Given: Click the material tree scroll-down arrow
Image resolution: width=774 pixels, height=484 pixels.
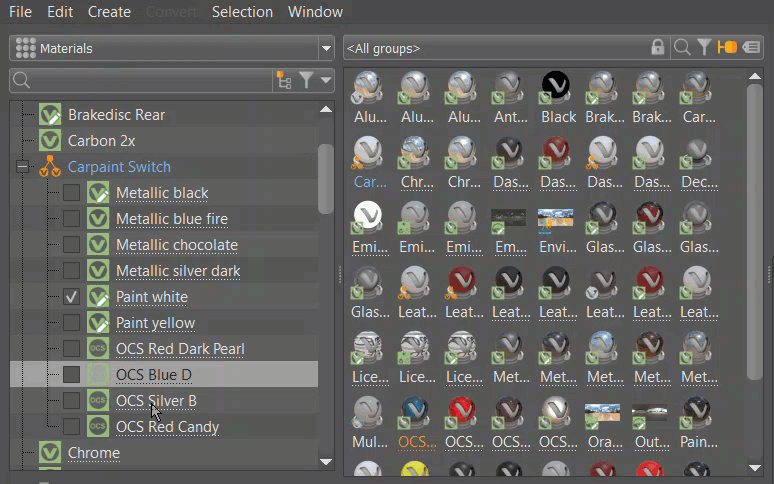Looking at the screenshot, I should pos(326,462).
